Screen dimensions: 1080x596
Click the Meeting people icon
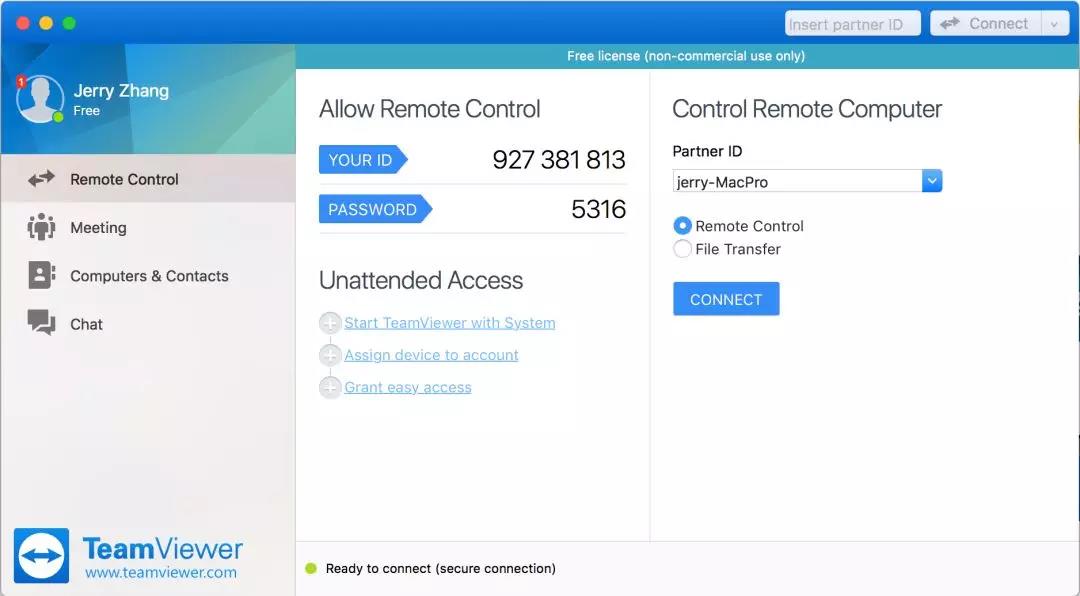tap(41, 227)
